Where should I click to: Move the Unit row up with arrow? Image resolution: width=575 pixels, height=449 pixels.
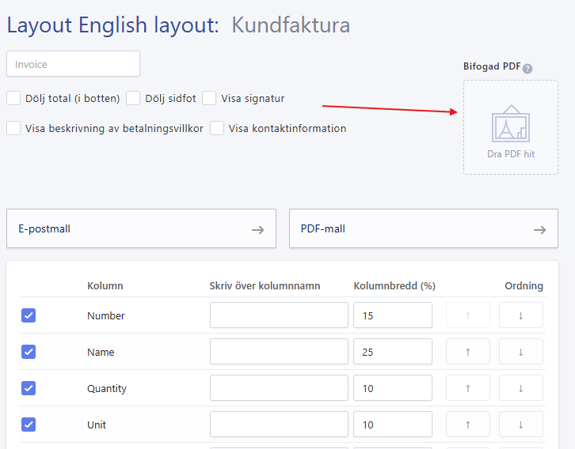[468, 424]
